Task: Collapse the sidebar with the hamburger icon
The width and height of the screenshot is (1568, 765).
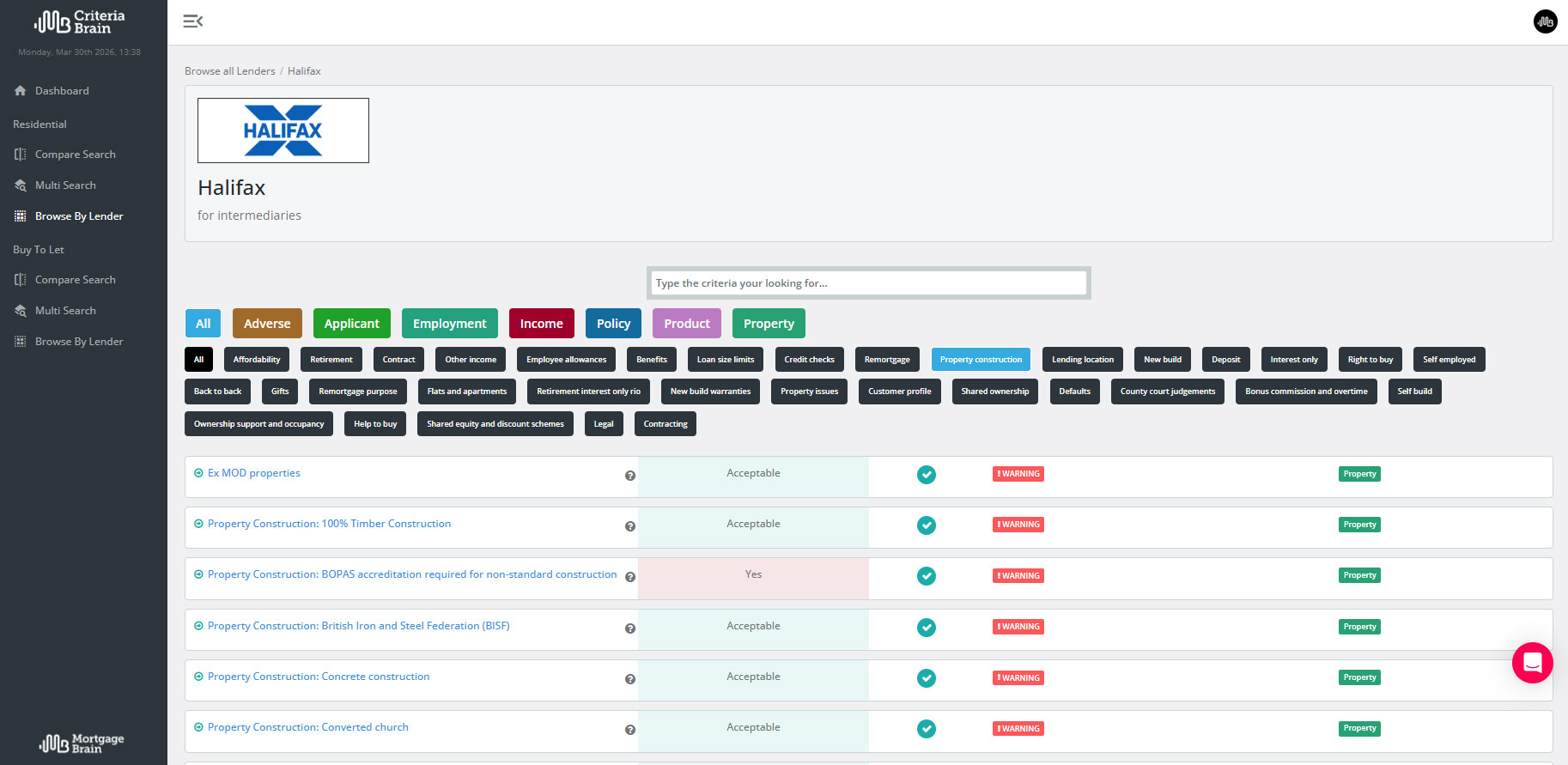Action: (193, 21)
